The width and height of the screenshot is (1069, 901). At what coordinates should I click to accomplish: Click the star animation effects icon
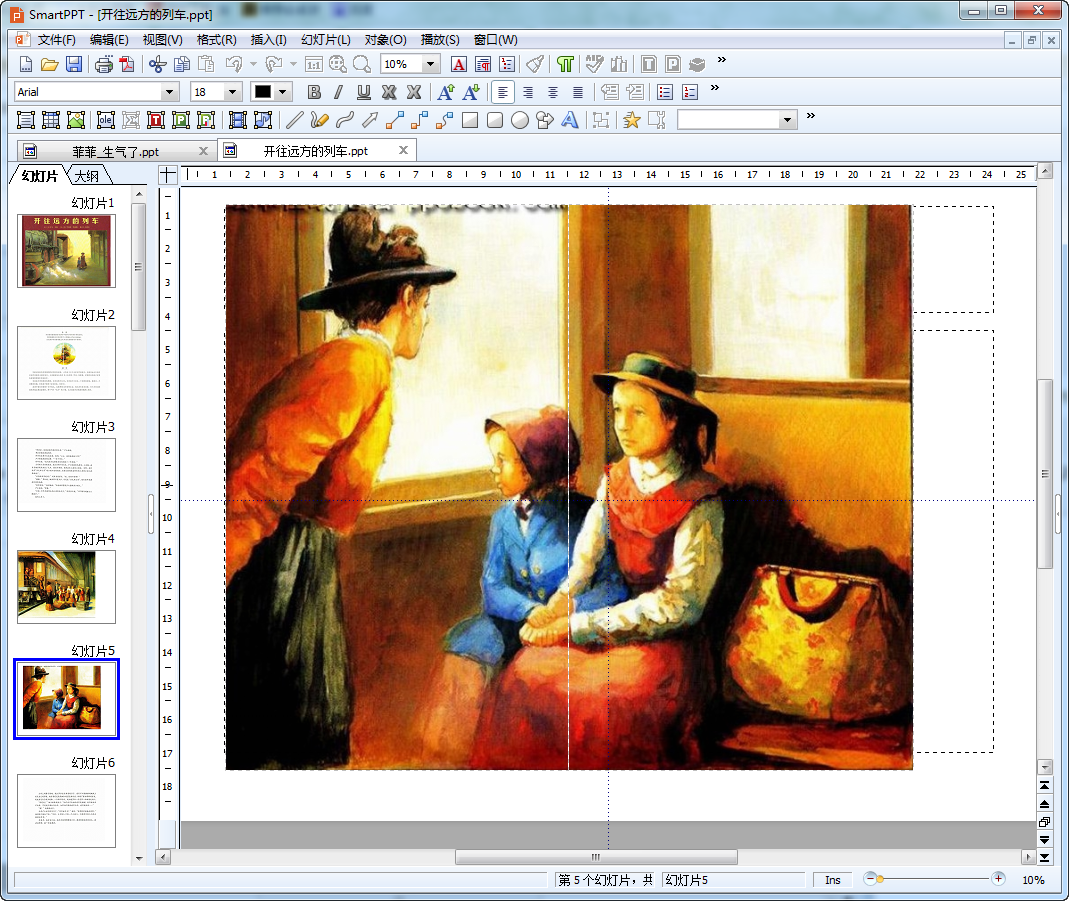point(632,120)
